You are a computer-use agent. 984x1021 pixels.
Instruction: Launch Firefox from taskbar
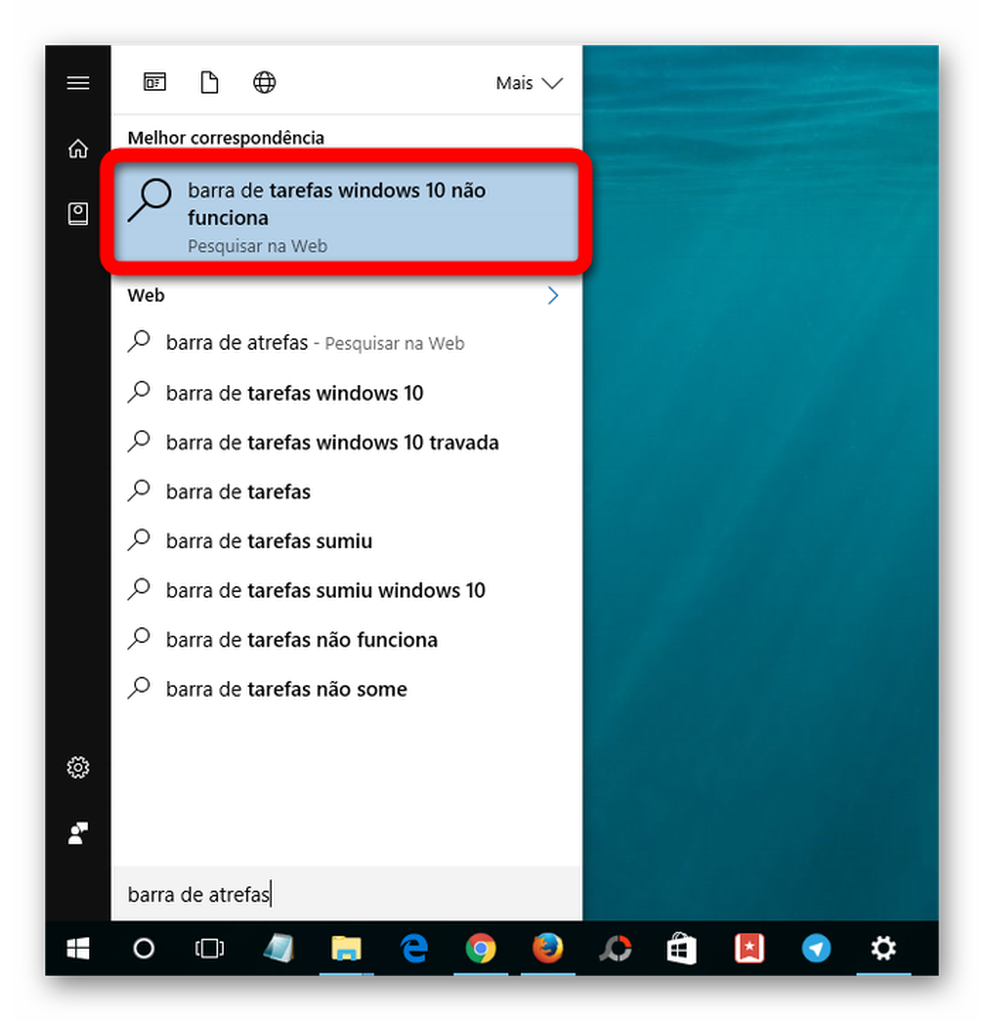click(x=548, y=949)
